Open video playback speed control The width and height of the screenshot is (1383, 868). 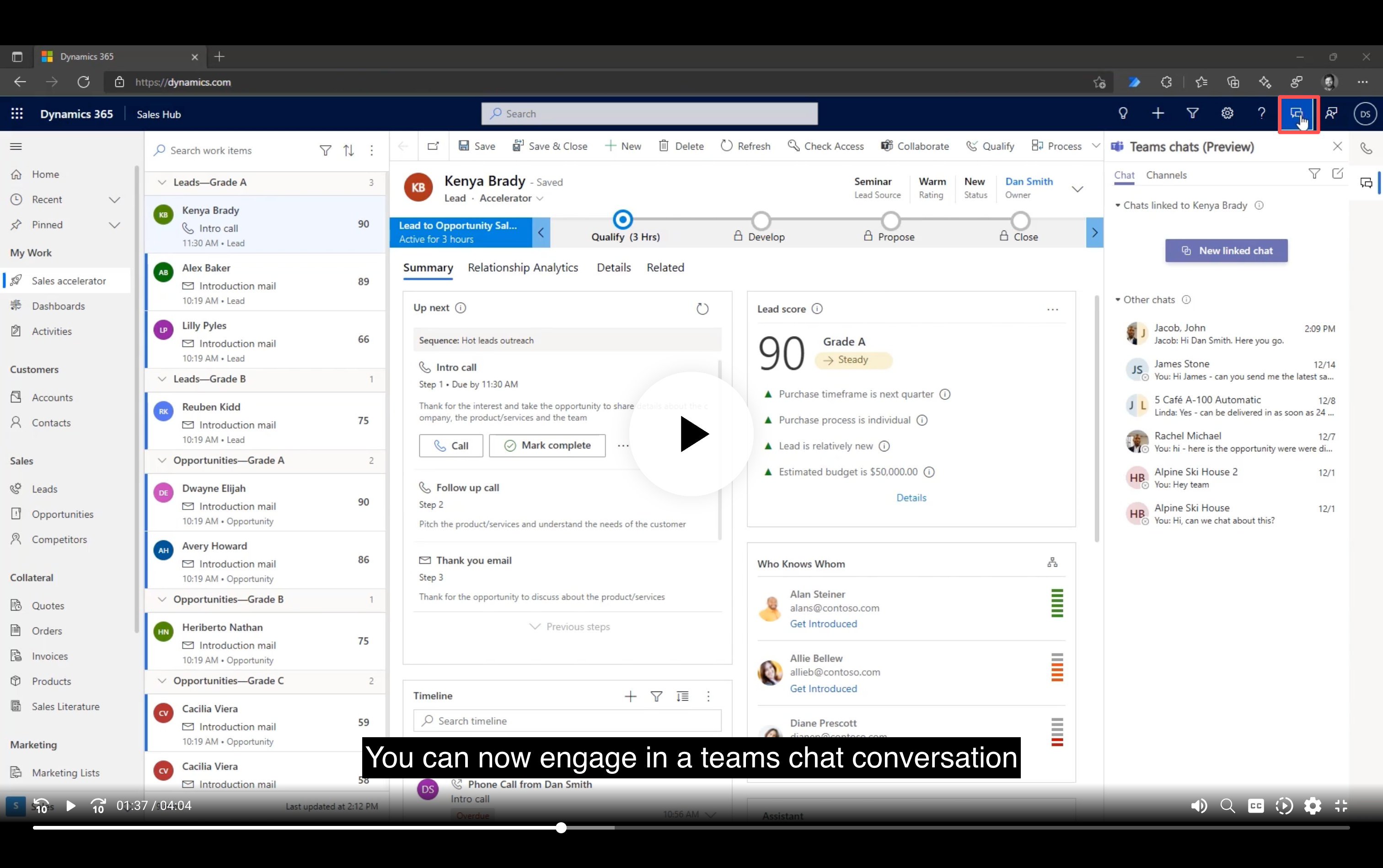pyautogui.click(x=1284, y=806)
